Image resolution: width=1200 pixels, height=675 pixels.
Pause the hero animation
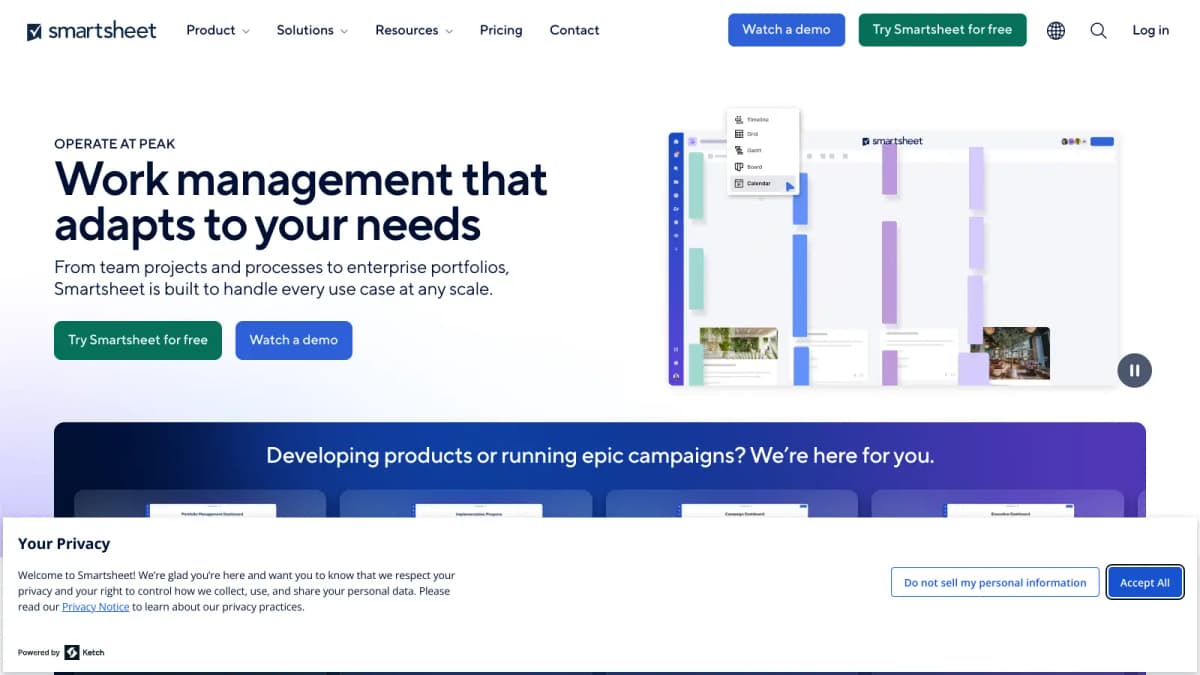1134,370
